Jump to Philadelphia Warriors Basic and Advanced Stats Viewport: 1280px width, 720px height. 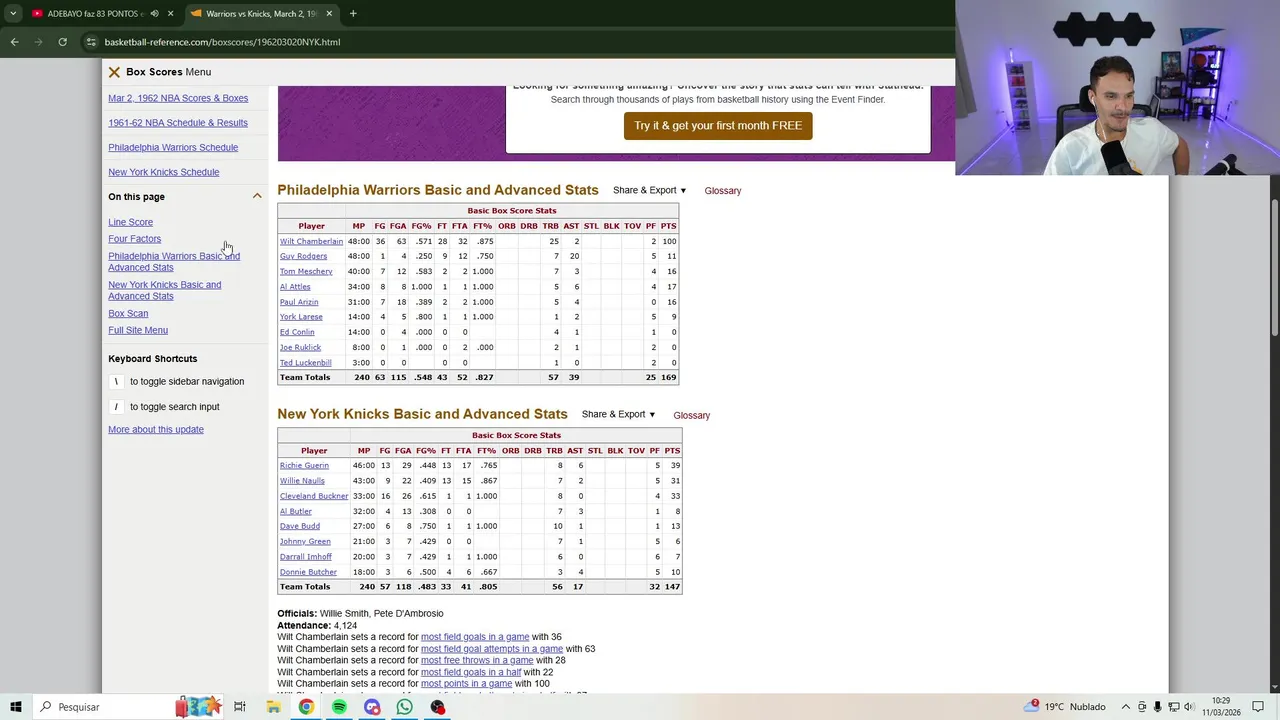click(x=174, y=261)
